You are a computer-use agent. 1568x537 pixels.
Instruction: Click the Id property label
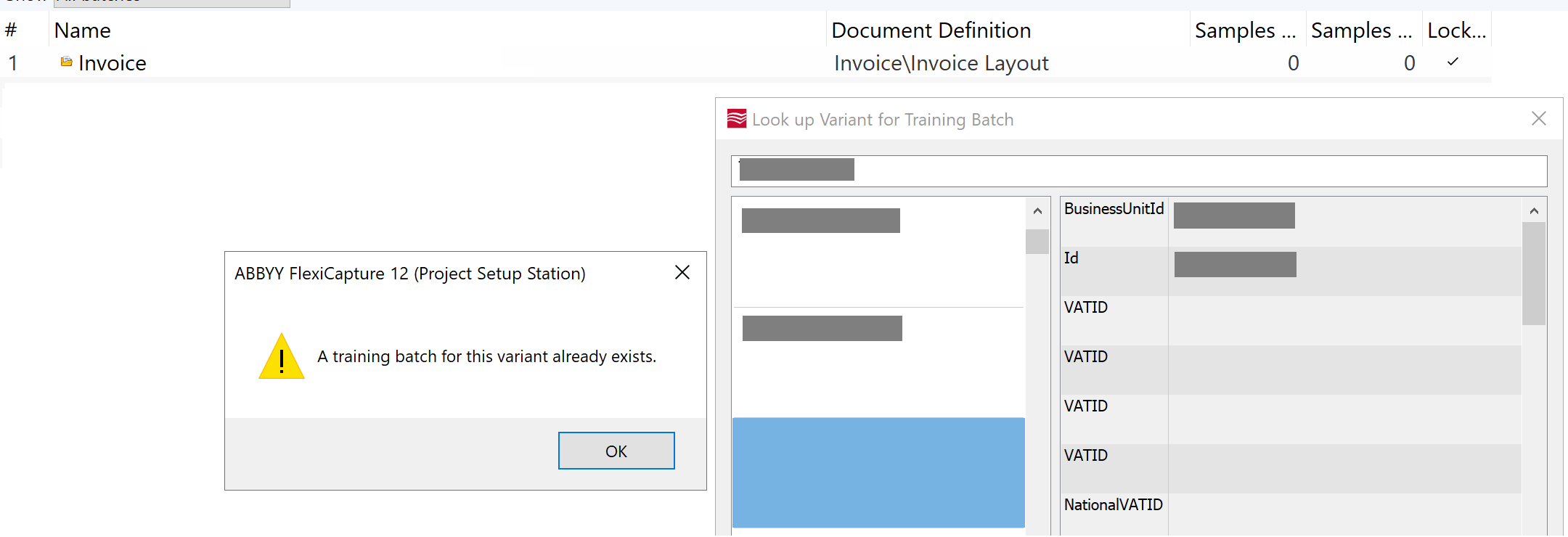[x=1071, y=258]
